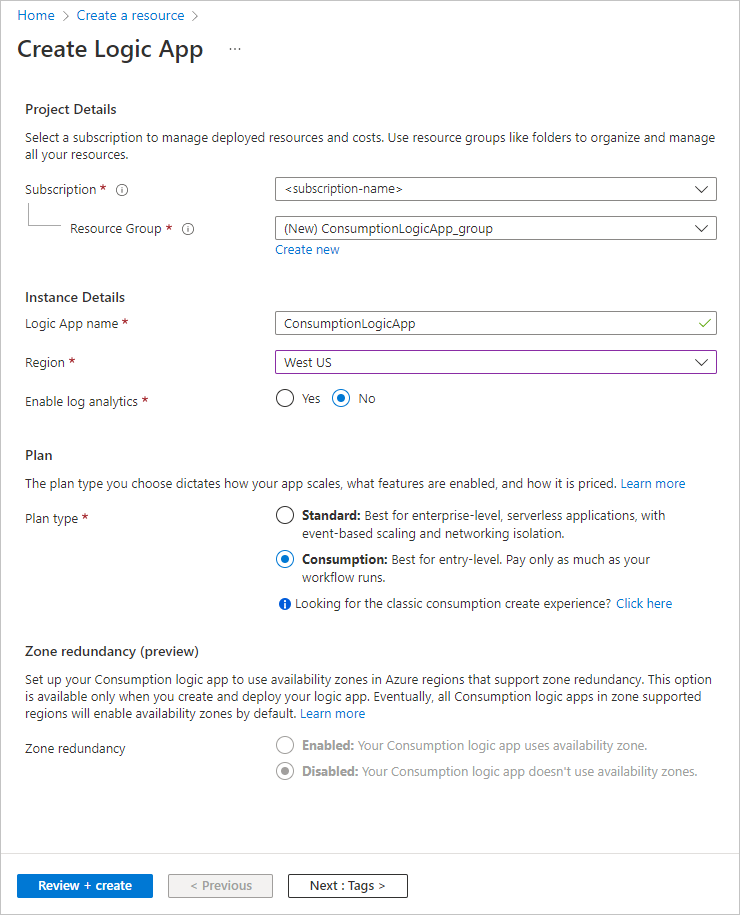This screenshot has width=740, height=915.
Task: Select No for Enable log analytics
Action: point(342,398)
